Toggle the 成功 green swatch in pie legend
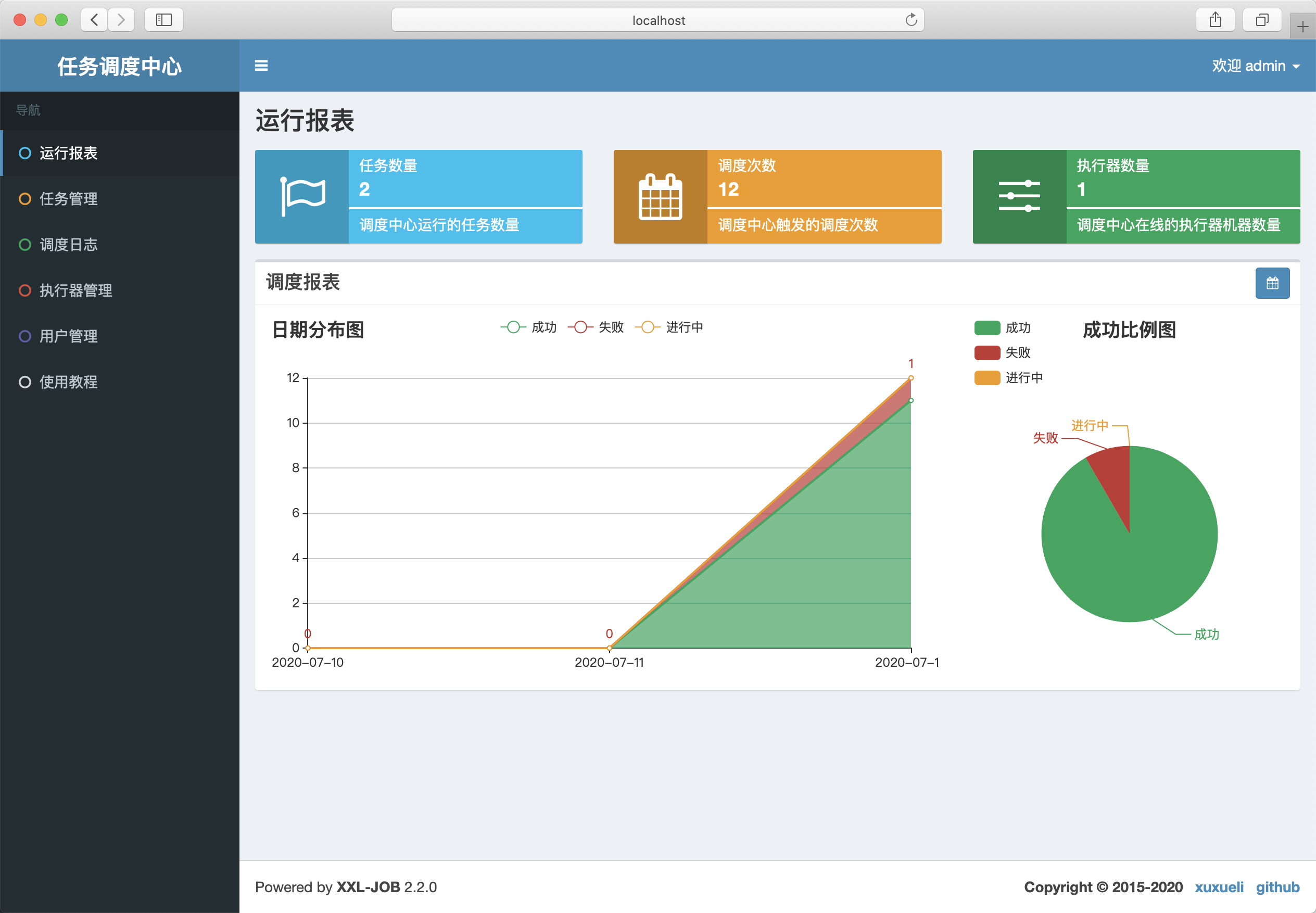Viewport: 1316px width, 913px height. 987,328
